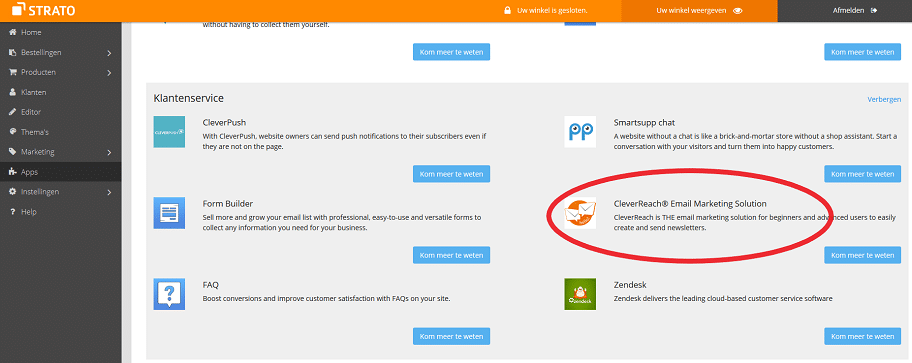The width and height of the screenshot is (912, 363).
Task: Click the logout arrow icon beside Afmelden
Action: [x=874, y=10]
